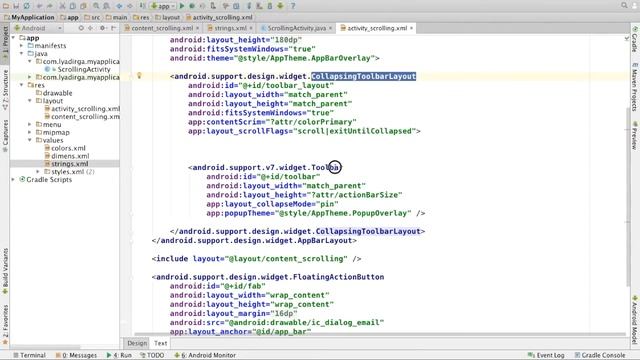The width and height of the screenshot is (640, 360).
Task: Open the Event Log
Action: click(x=546, y=355)
